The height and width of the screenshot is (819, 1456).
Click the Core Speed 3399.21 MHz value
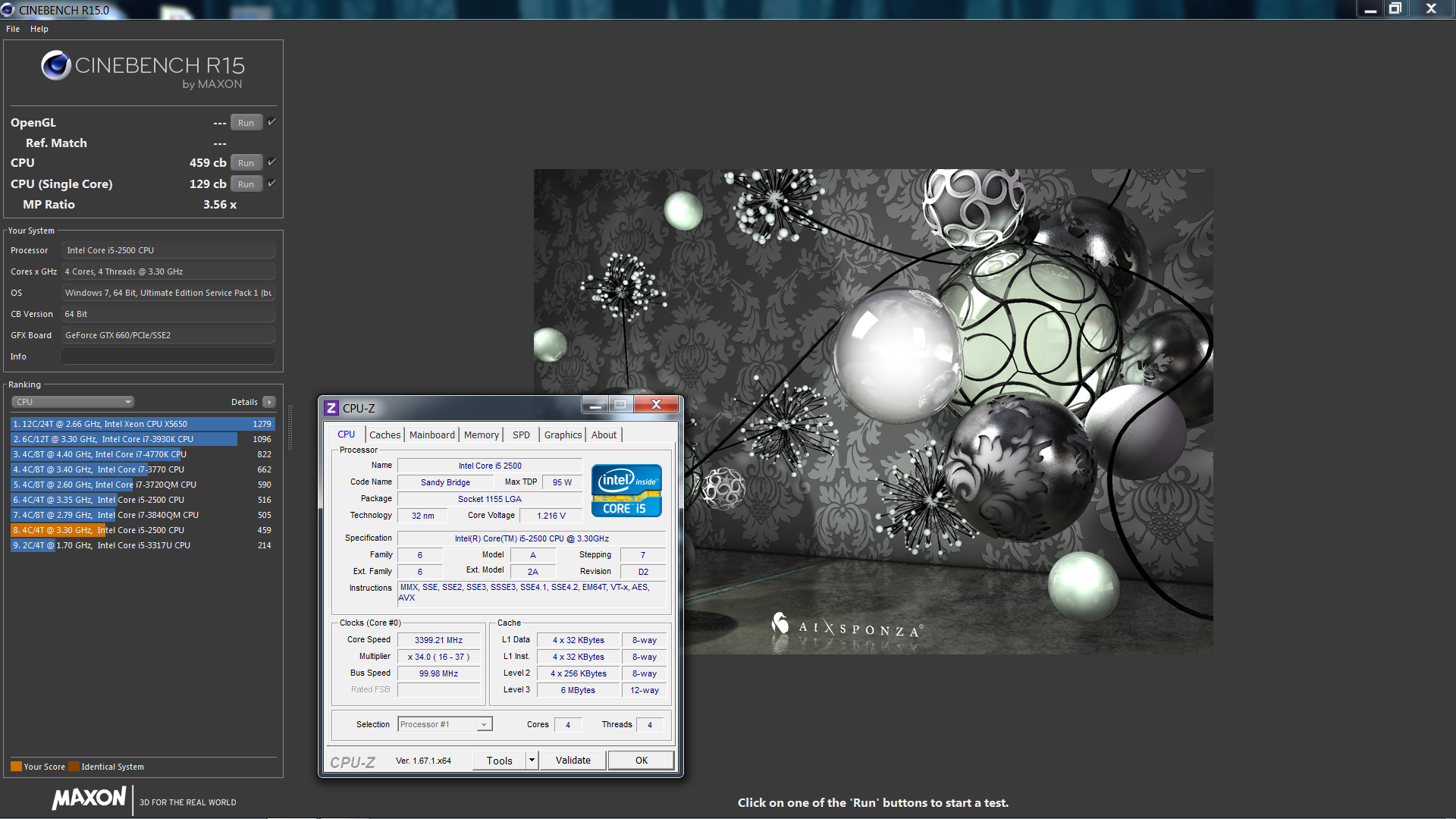click(x=438, y=640)
